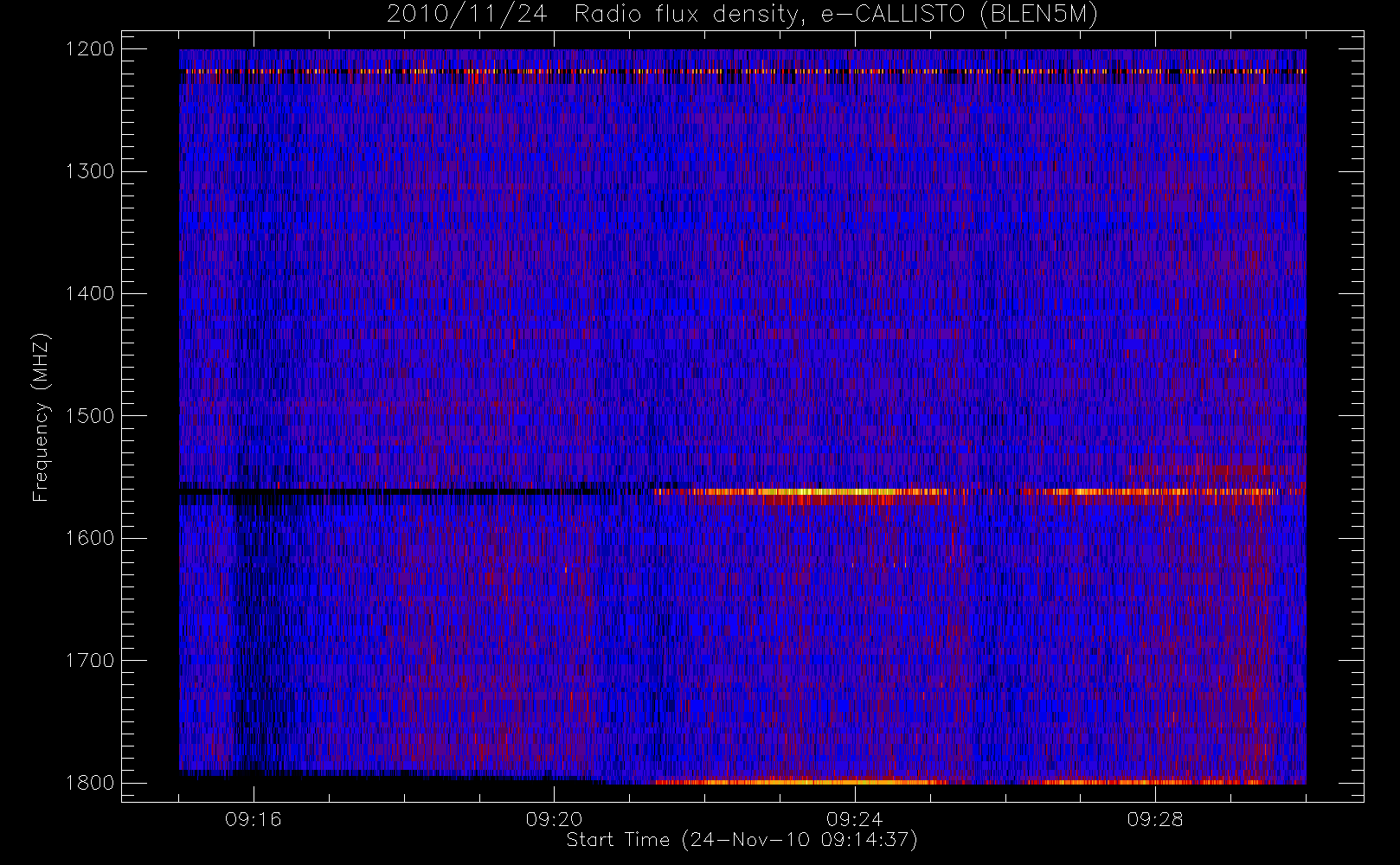Click the 09:20 time tick label

pos(554,819)
